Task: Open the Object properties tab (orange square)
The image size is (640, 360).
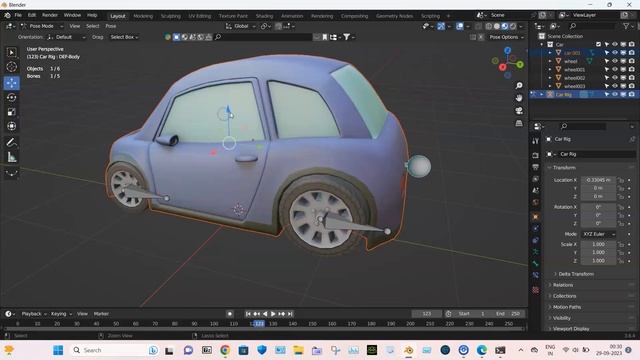Action: pos(536,217)
